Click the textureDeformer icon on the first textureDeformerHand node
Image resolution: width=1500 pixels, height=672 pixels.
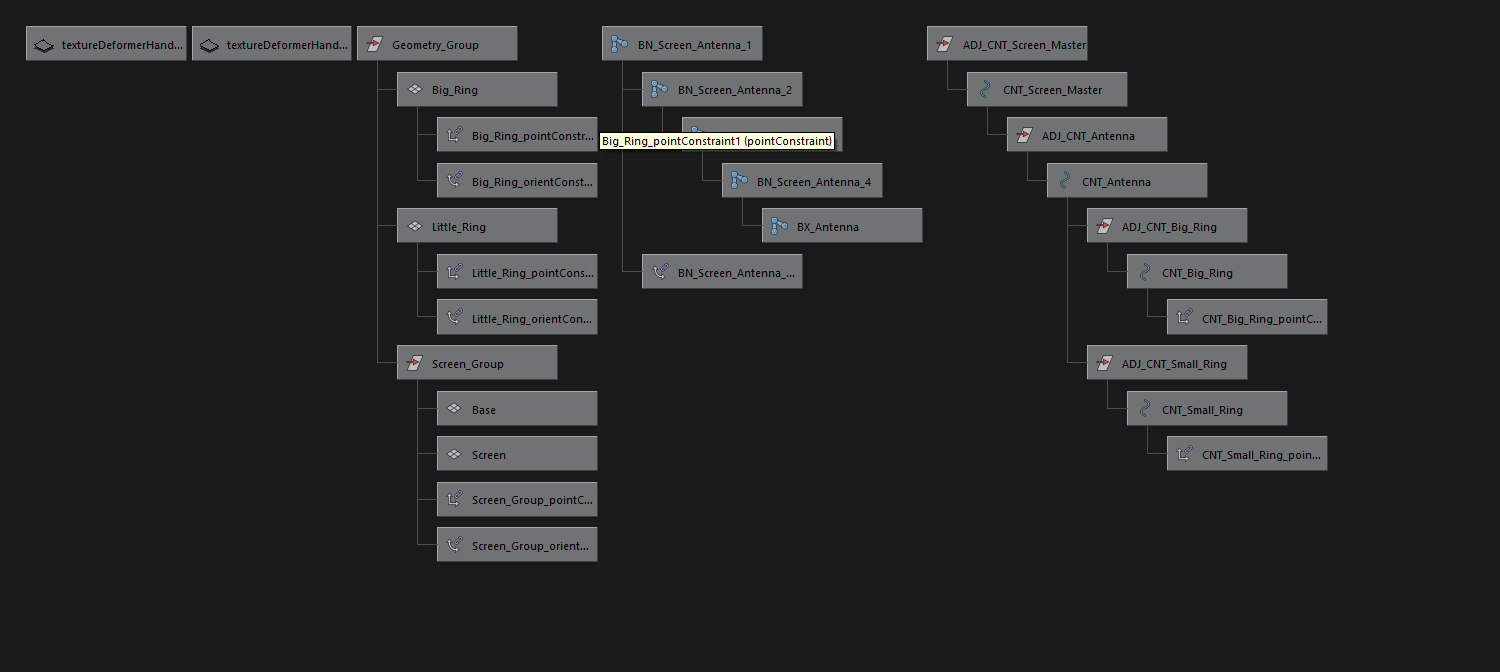[43, 43]
